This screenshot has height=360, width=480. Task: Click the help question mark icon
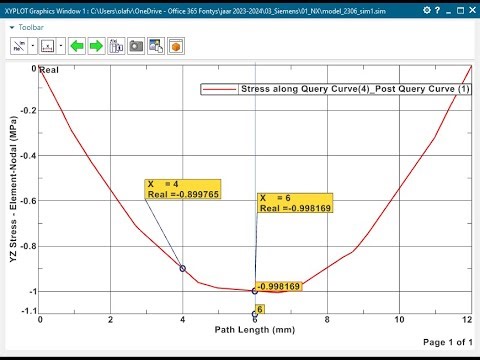(x=437, y=10)
